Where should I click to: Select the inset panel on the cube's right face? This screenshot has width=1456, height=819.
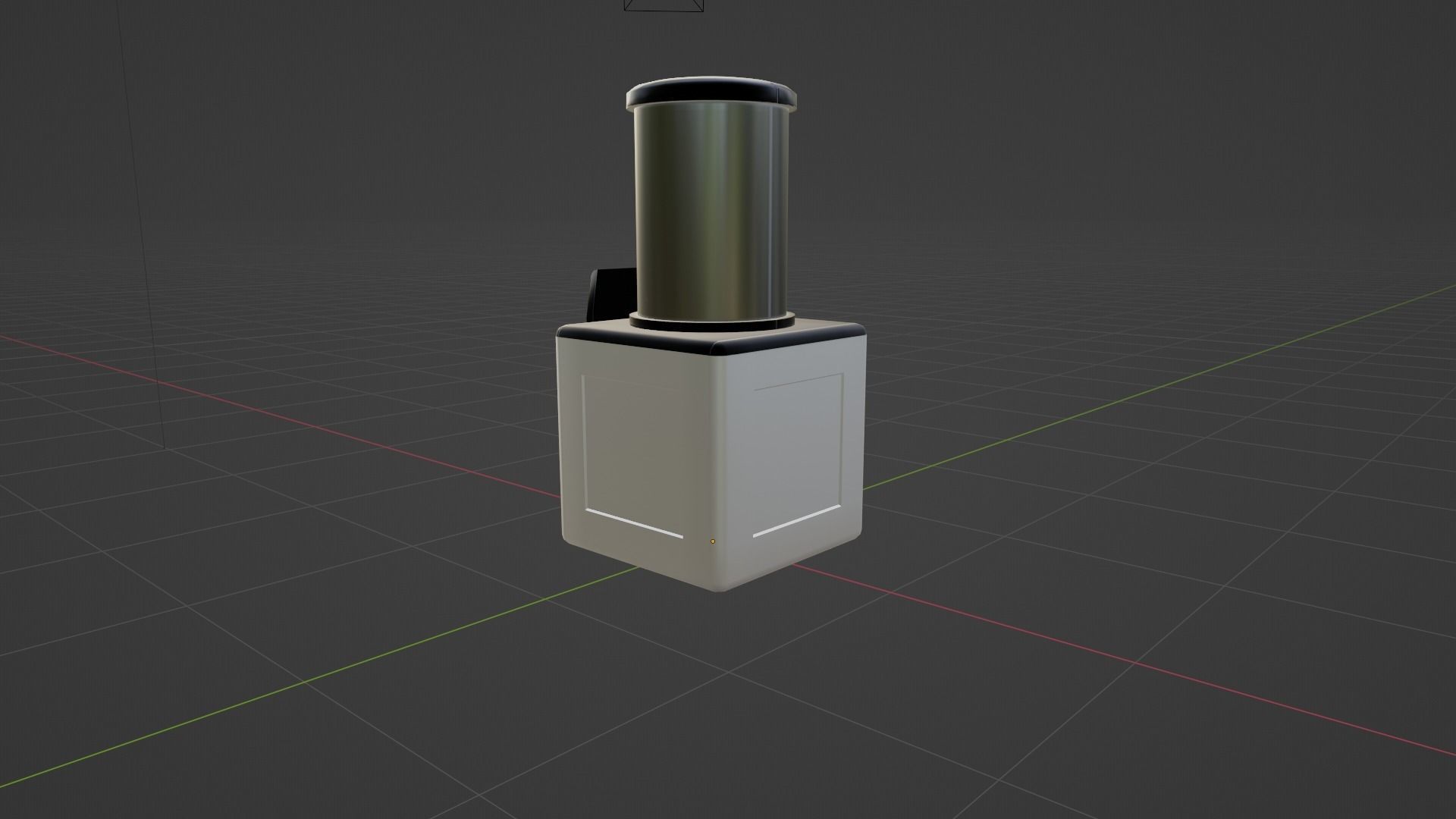coord(798,455)
